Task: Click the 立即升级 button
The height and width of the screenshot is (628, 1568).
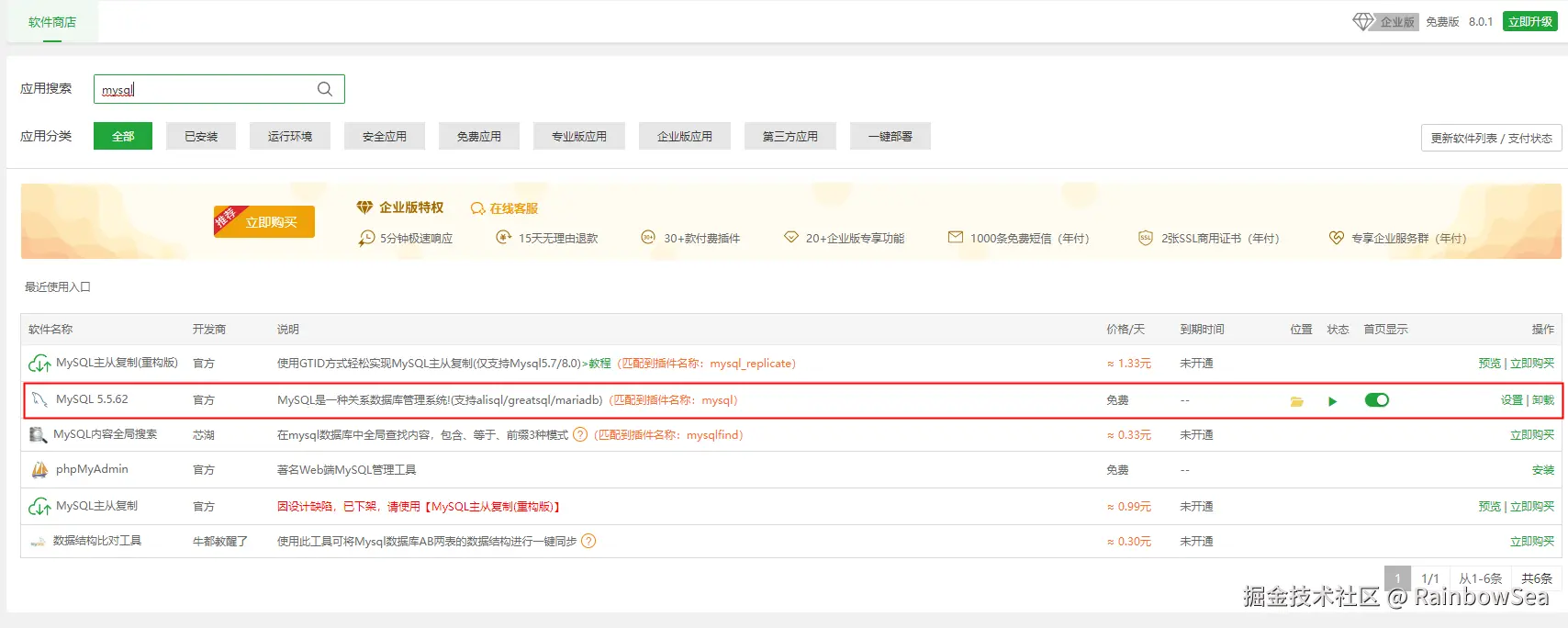Action: (x=1530, y=21)
